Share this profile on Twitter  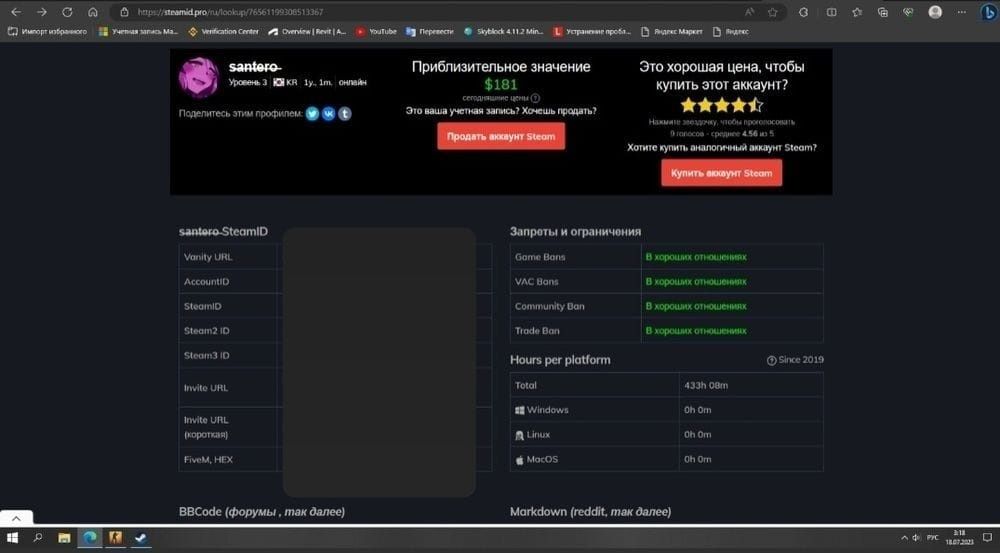(312, 114)
